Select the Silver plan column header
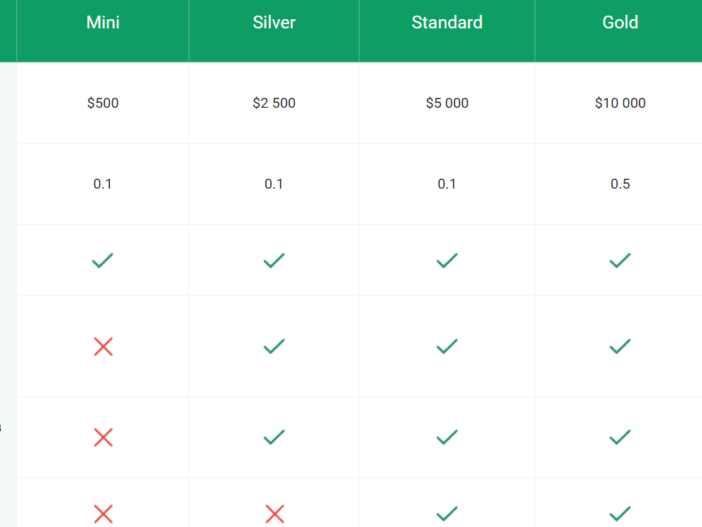The width and height of the screenshot is (702, 527). click(x=274, y=22)
